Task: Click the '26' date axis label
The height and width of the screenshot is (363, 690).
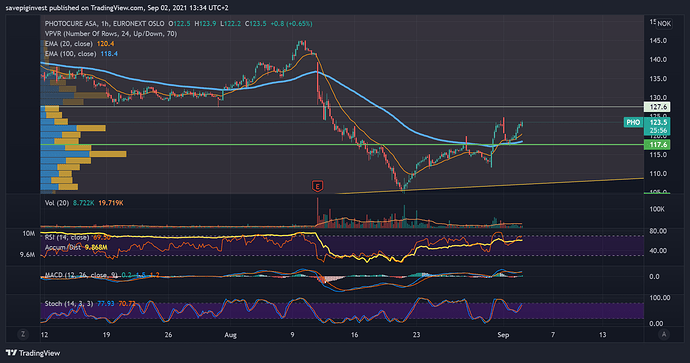Action: pyautogui.click(x=168, y=335)
